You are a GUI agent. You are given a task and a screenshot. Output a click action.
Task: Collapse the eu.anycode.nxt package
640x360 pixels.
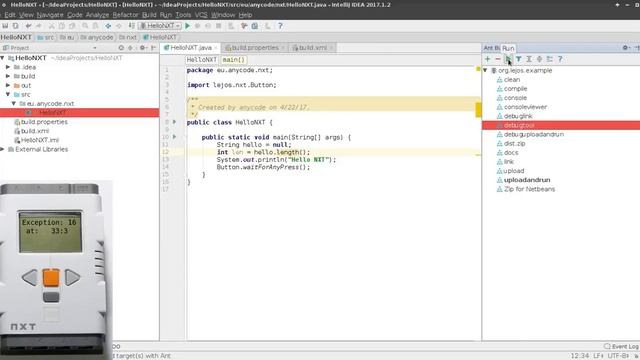[x=14, y=103]
